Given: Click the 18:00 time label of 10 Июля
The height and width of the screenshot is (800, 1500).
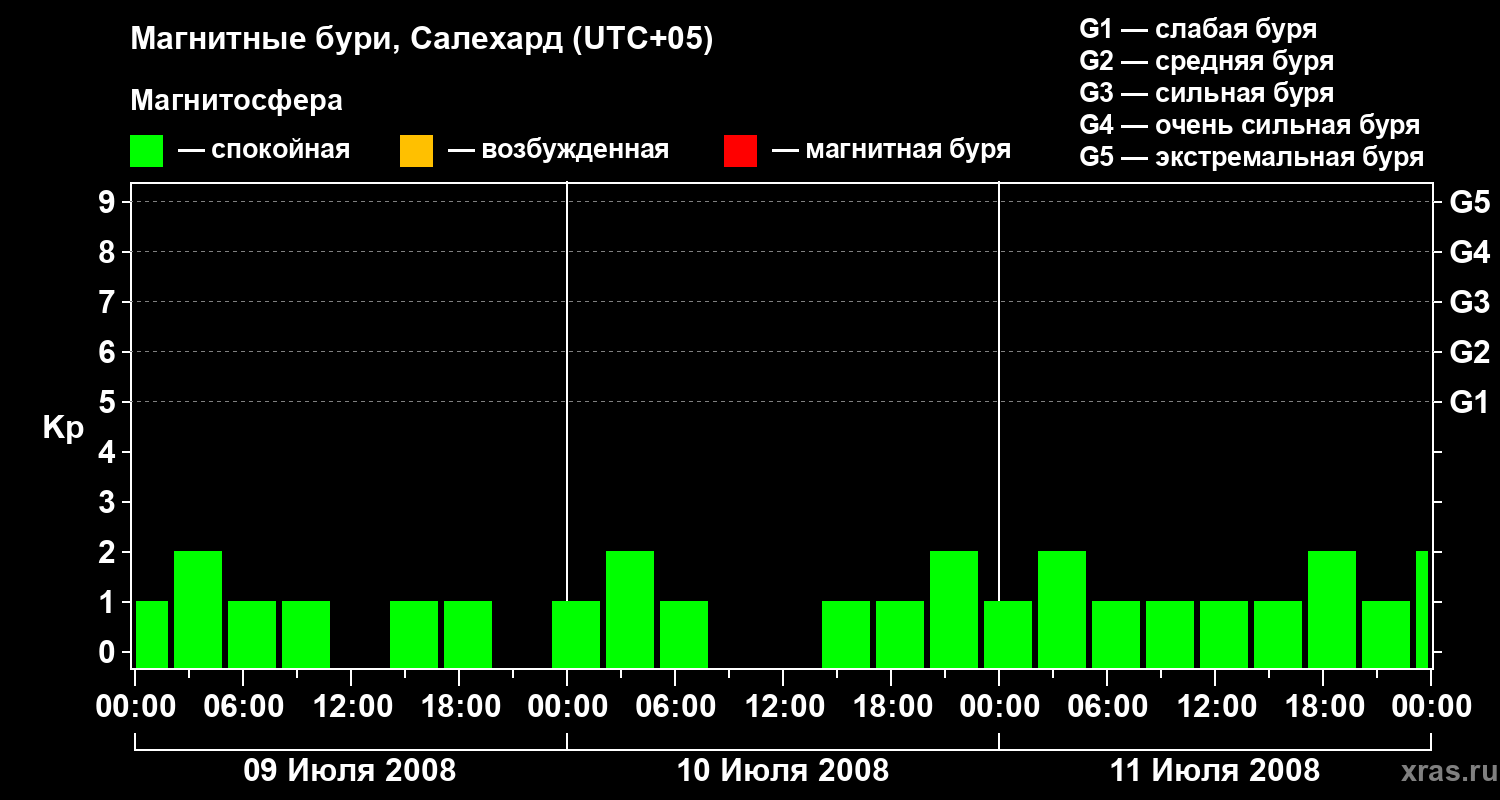Looking at the screenshot, I should (891, 707).
